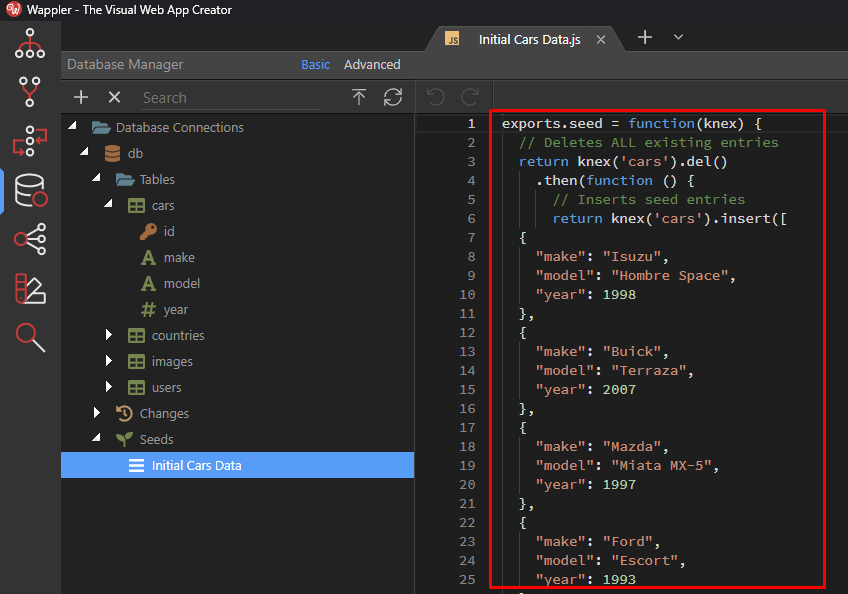Click the JS file icon on tab

452,38
